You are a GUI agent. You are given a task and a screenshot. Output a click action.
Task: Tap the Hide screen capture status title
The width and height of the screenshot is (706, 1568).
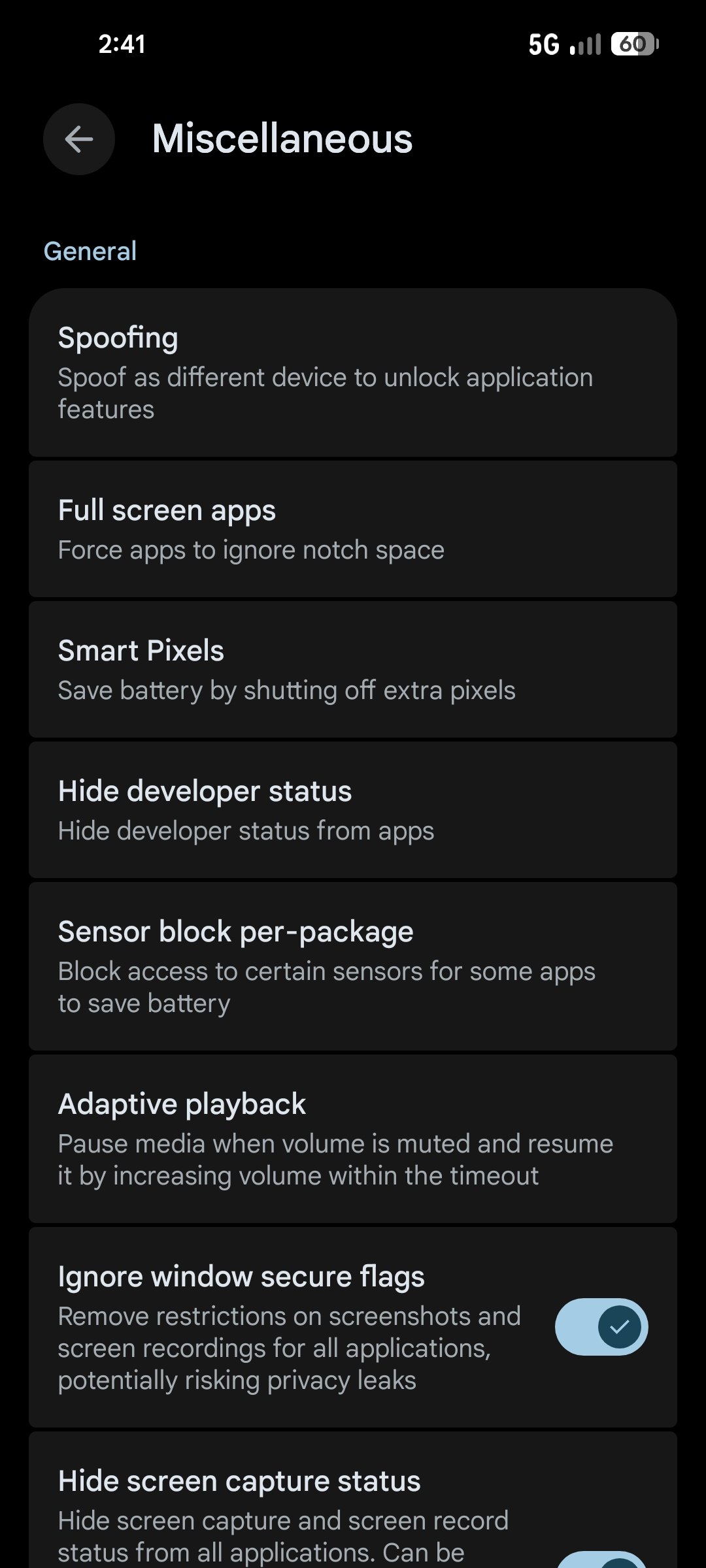pyautogui.click(x=239, y=1481)
